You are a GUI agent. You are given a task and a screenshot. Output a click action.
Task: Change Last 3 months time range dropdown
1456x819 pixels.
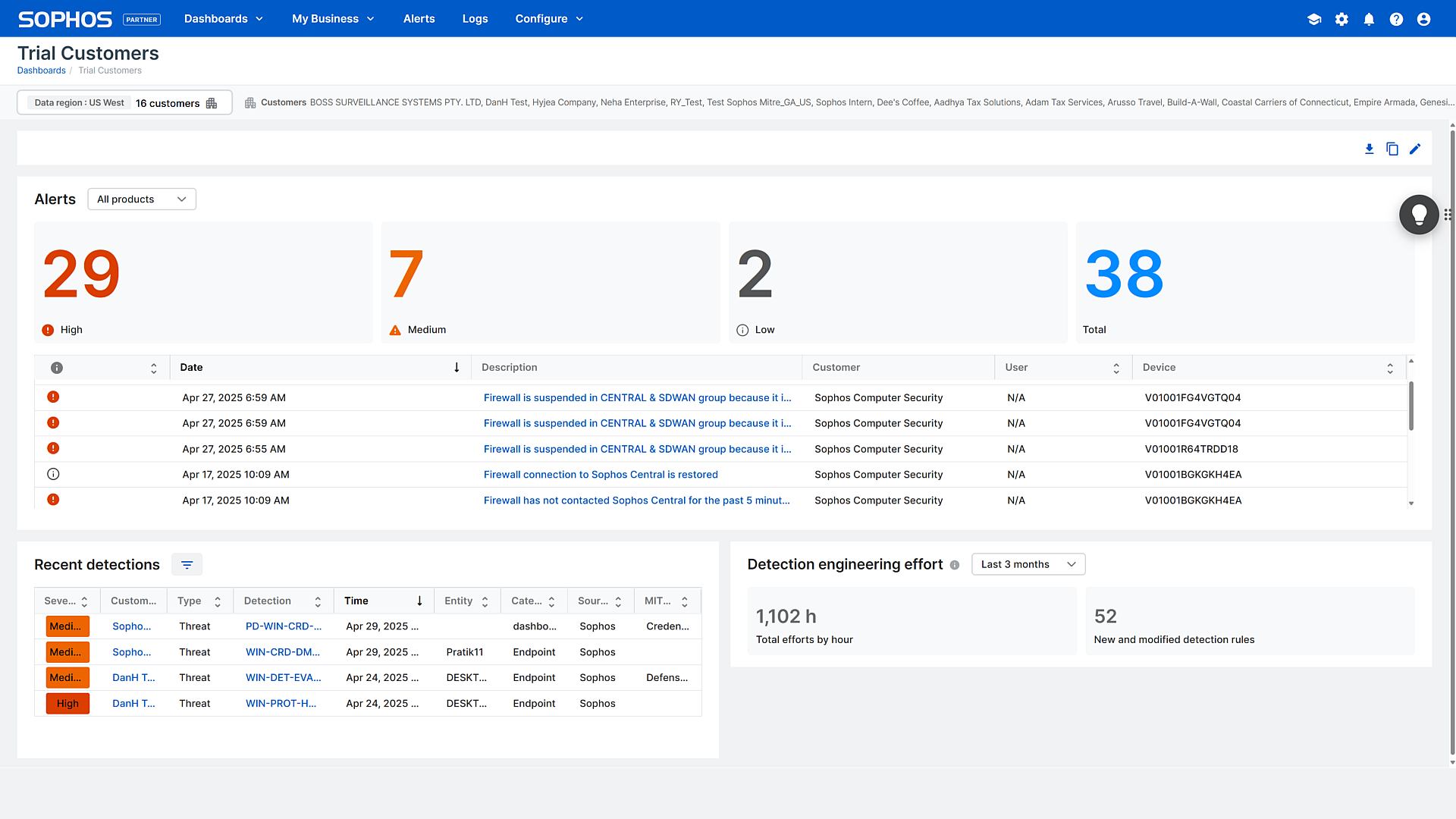[x=1028, y=564]
